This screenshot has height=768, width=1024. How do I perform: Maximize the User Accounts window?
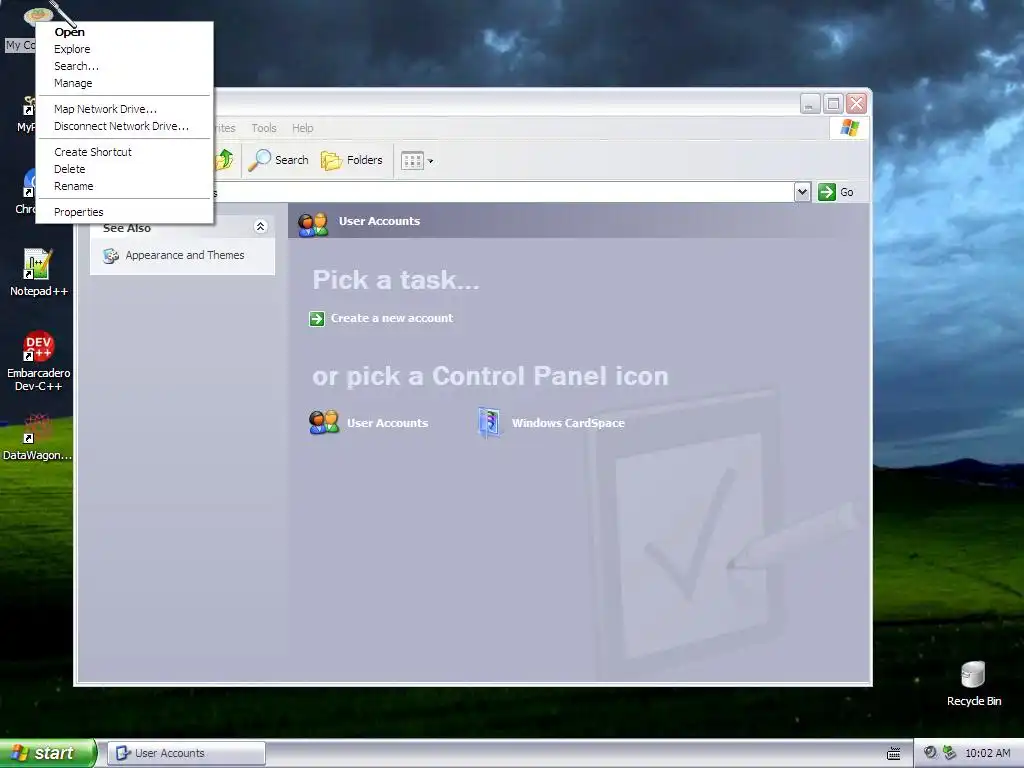point(833,104)
